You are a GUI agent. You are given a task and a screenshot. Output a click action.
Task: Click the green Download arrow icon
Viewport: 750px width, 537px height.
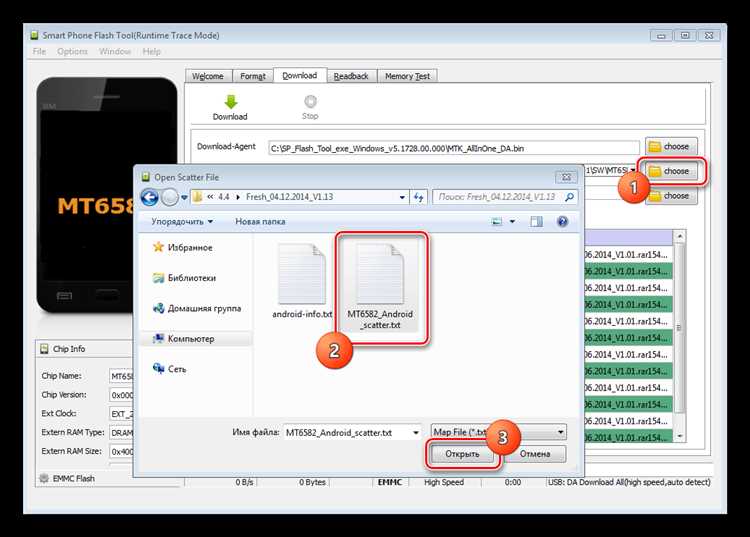point(229,101)
